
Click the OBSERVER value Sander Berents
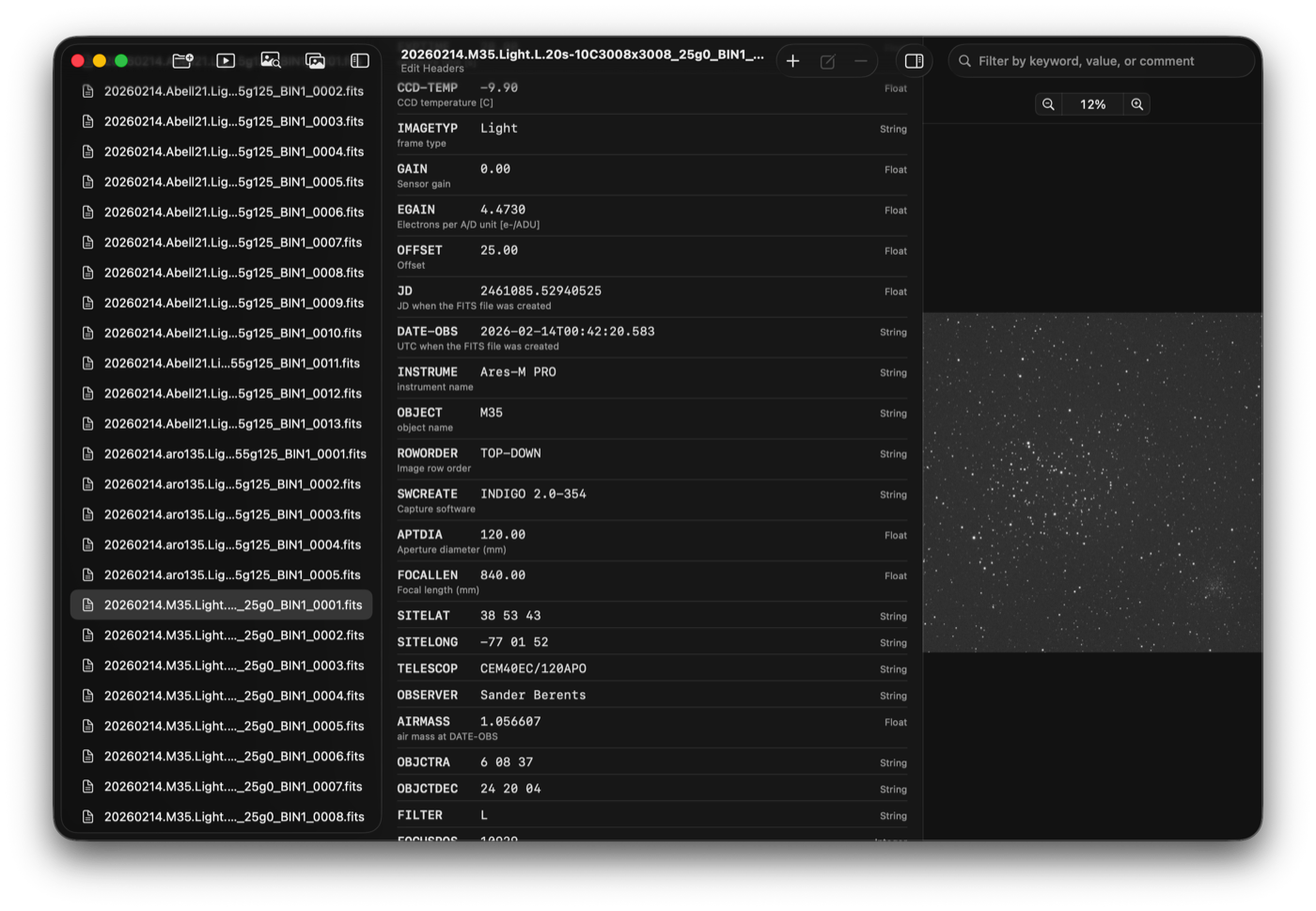[533, 695]
